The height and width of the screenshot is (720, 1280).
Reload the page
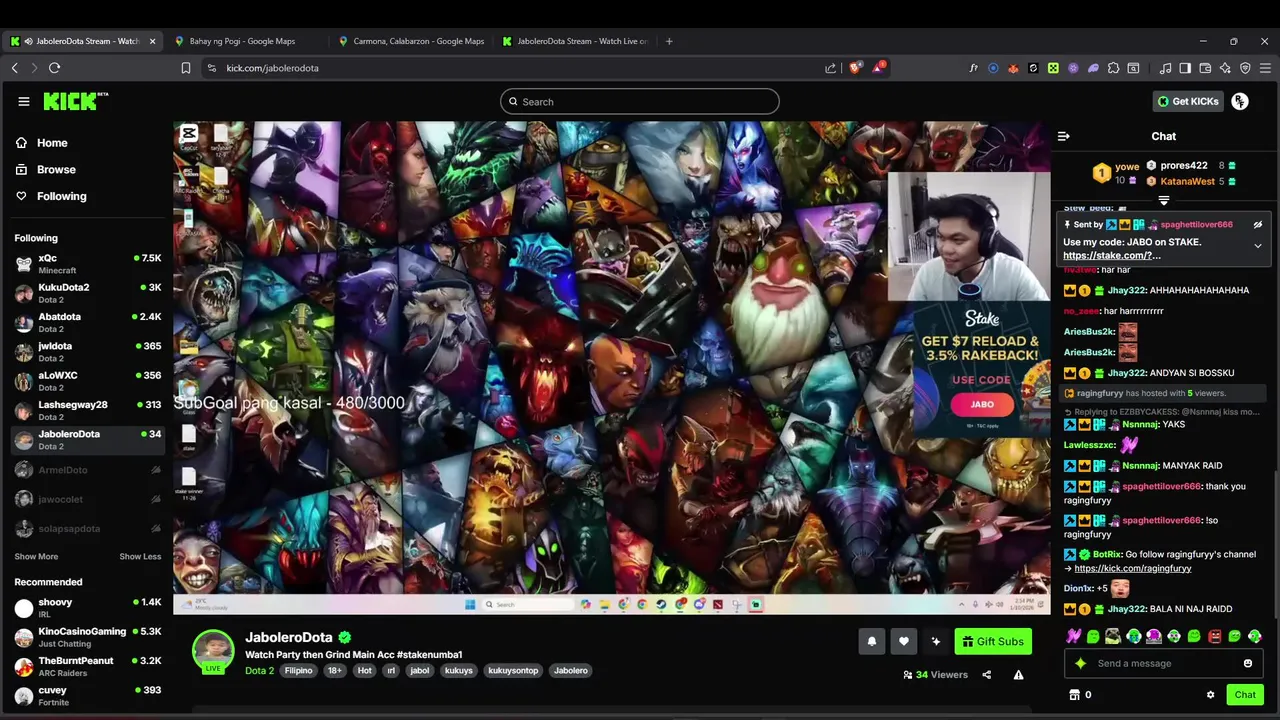tap(54, 68)
